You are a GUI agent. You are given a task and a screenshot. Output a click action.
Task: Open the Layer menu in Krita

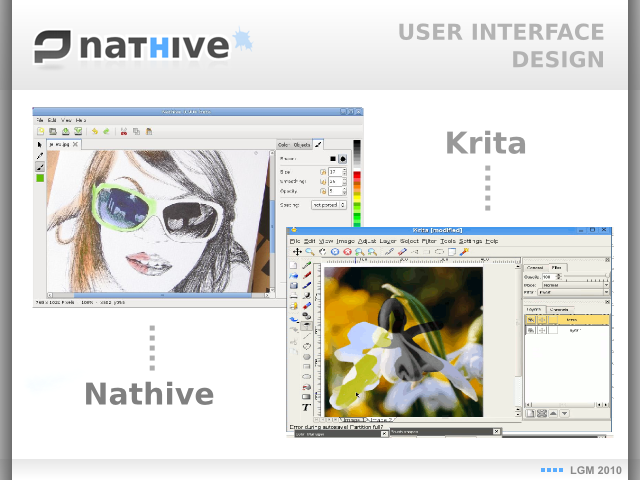[x=388, y=241]
